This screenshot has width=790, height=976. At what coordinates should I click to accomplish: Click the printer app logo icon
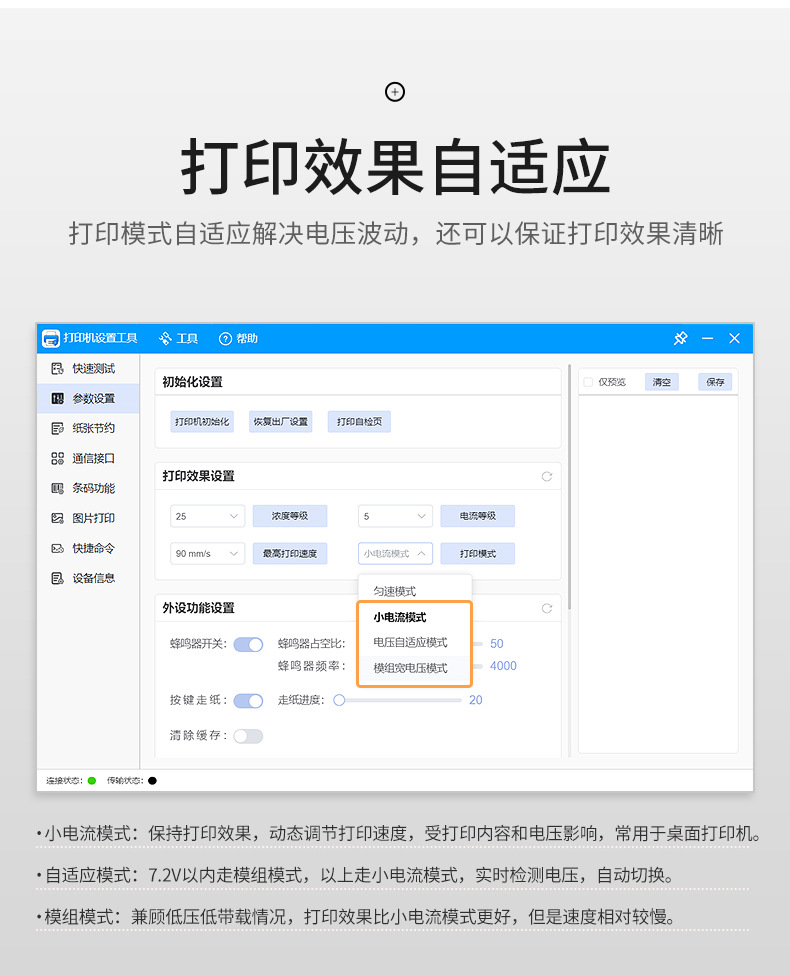pos(50,339)
